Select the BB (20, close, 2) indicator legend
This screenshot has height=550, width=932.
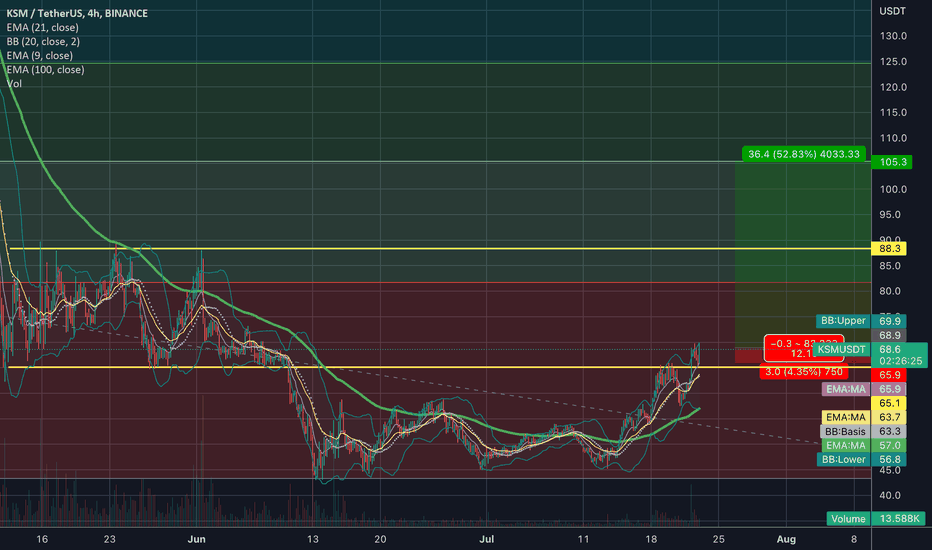click(x=43, y=42)
